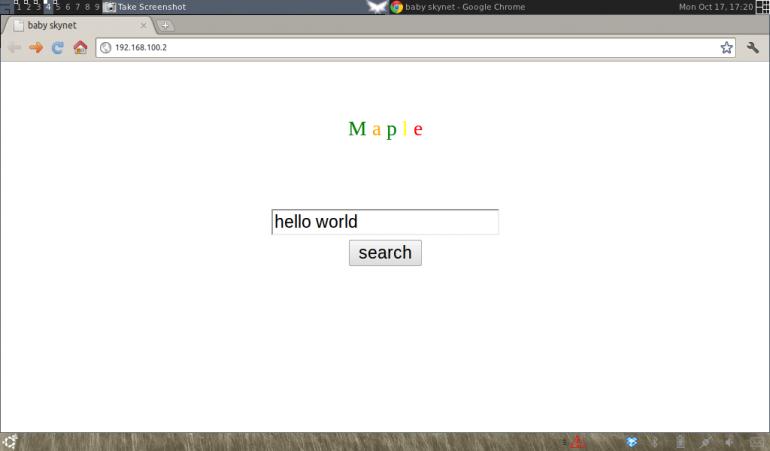770x451 pixels.
Task: Go forward with the orange forward arrow
Action: pos(36,48)
